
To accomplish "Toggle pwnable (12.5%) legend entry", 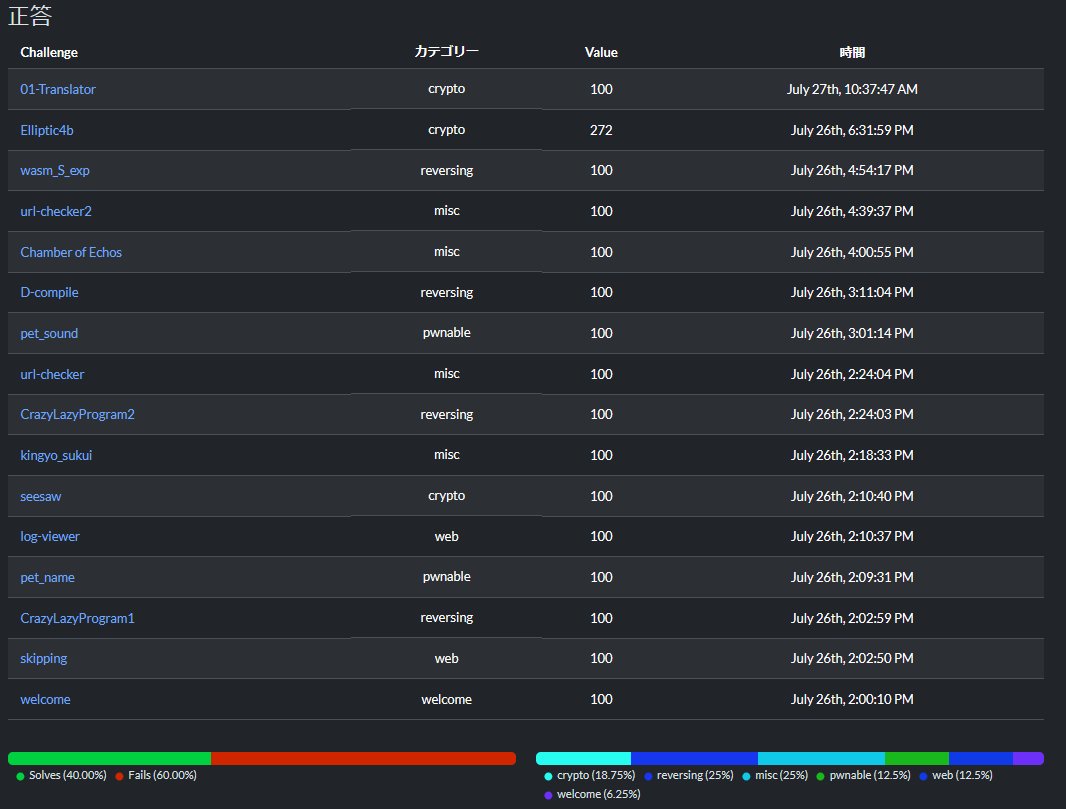I will [863, 776].
